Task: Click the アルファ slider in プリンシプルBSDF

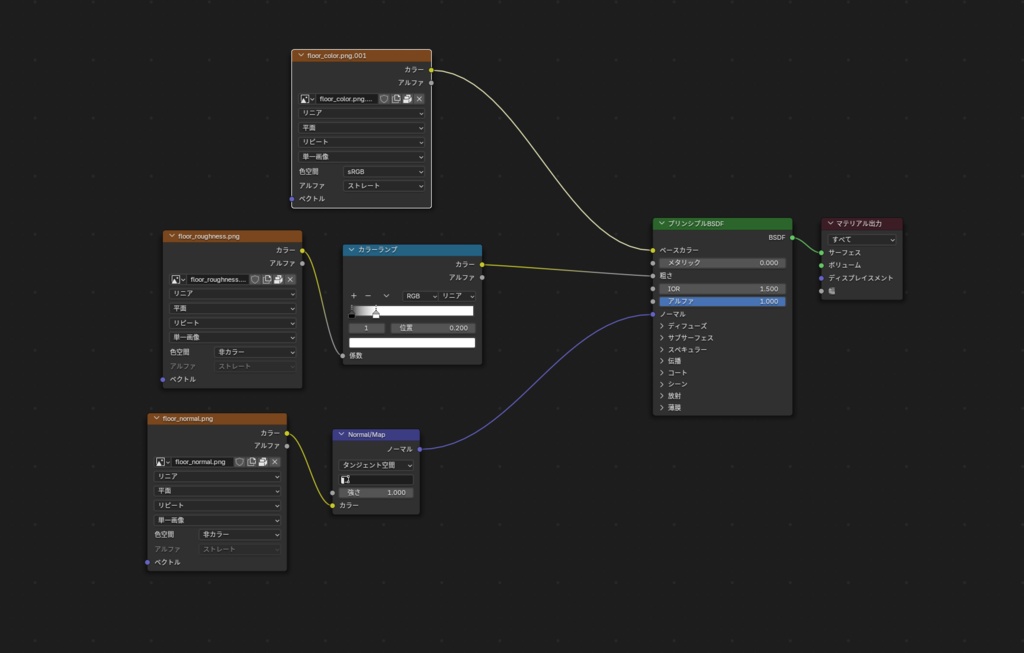Action: [x=722, y=302]
